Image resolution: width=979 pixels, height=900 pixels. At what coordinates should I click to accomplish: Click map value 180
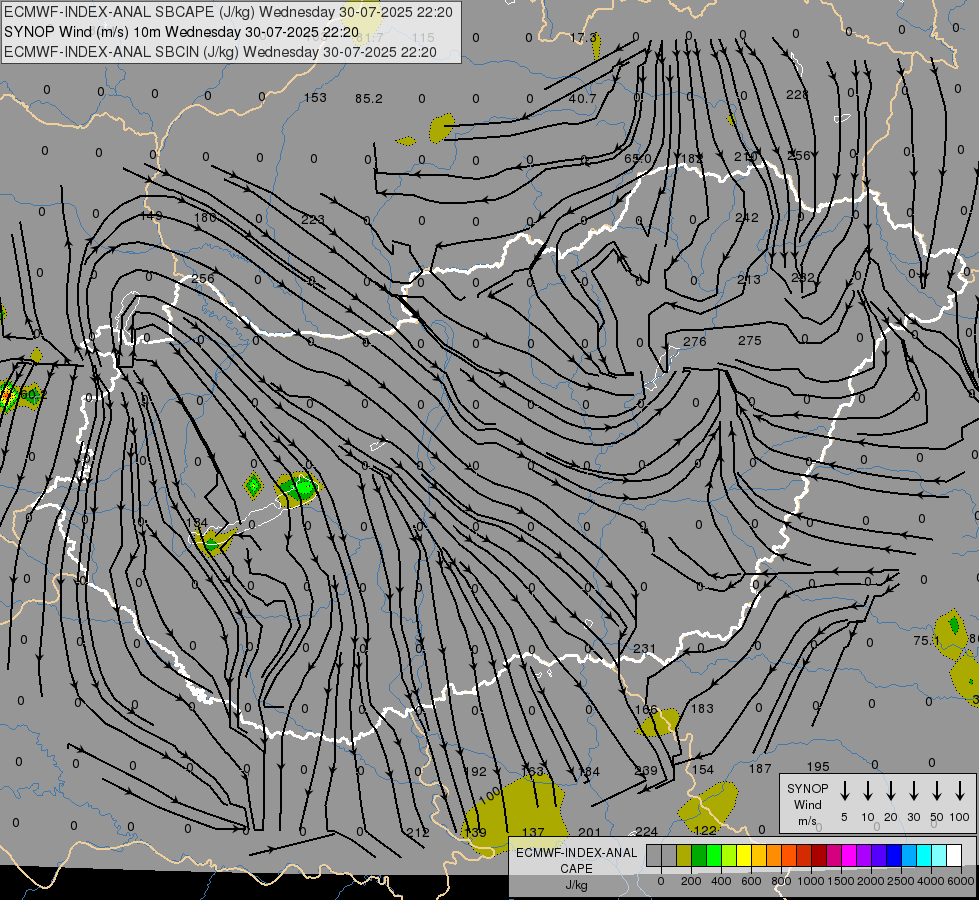[205, 217]
